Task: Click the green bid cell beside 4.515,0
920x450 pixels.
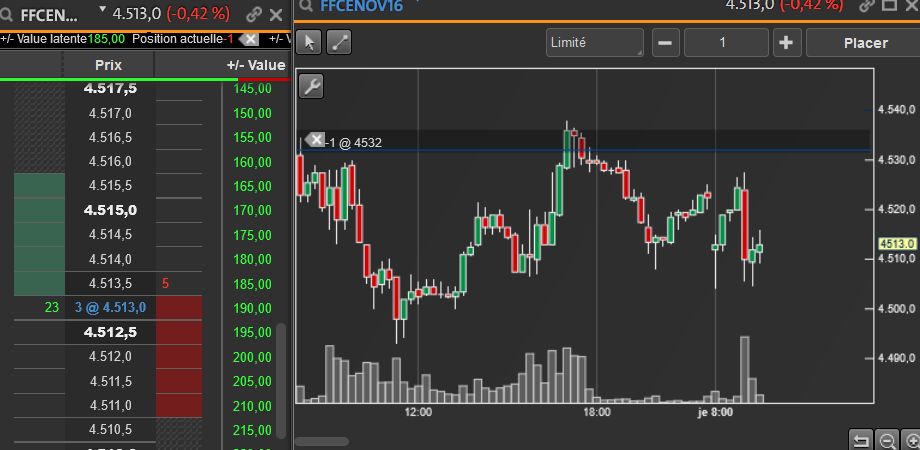Action: pos(39,210)
